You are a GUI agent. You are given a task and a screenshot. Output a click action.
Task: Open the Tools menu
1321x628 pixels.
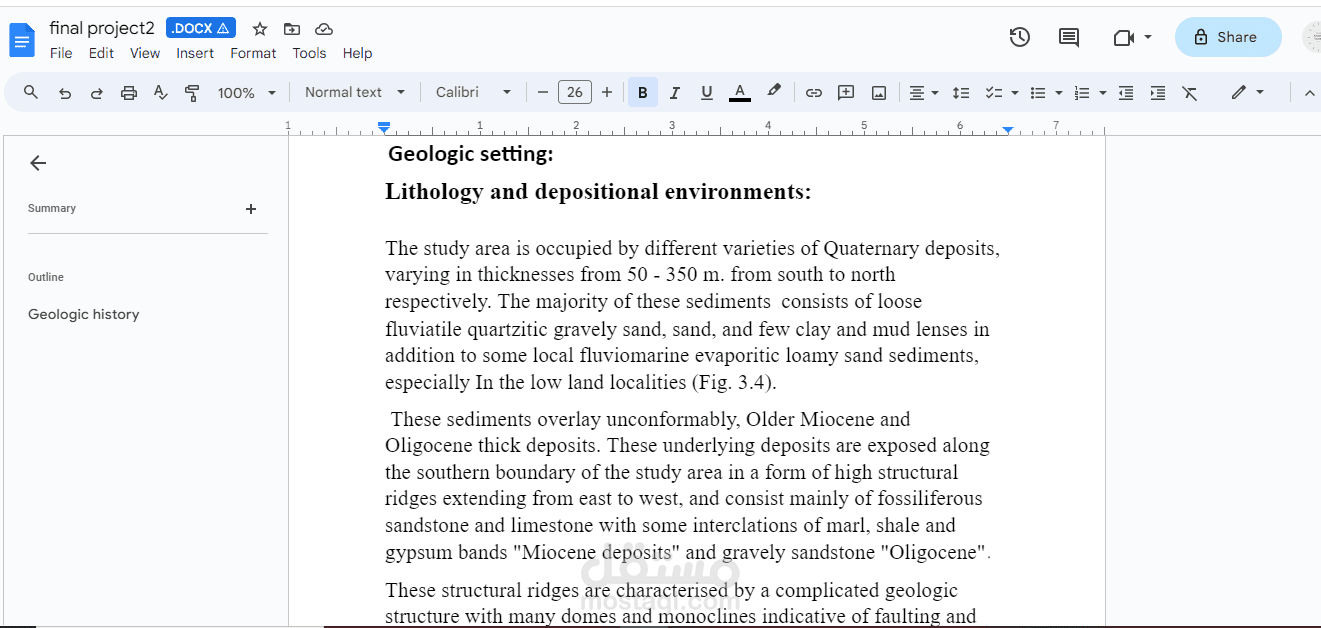(309, 53)
